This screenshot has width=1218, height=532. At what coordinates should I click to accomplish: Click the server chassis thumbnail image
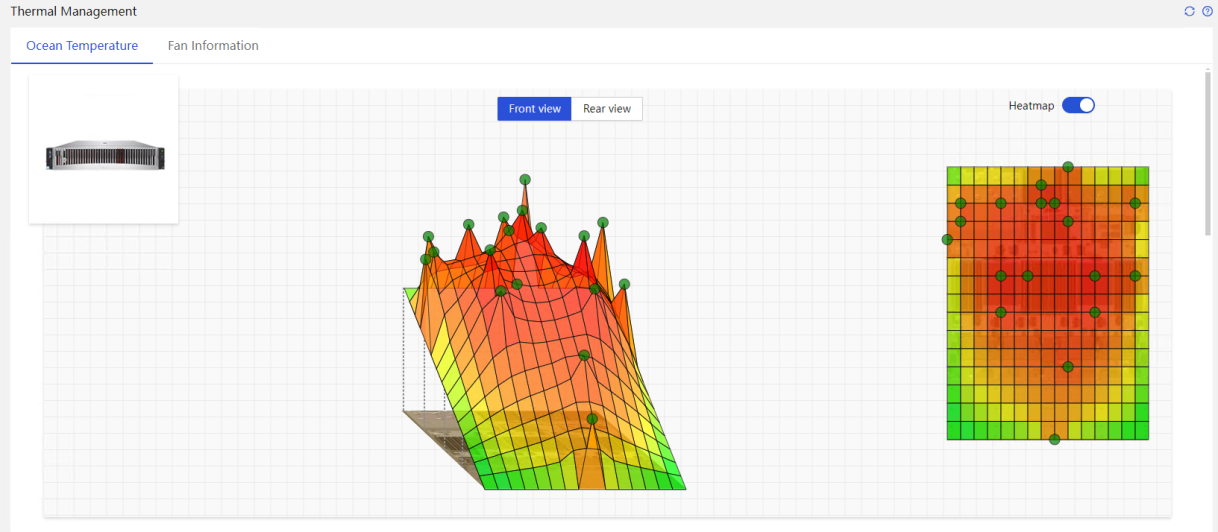[x=104, y=157]
